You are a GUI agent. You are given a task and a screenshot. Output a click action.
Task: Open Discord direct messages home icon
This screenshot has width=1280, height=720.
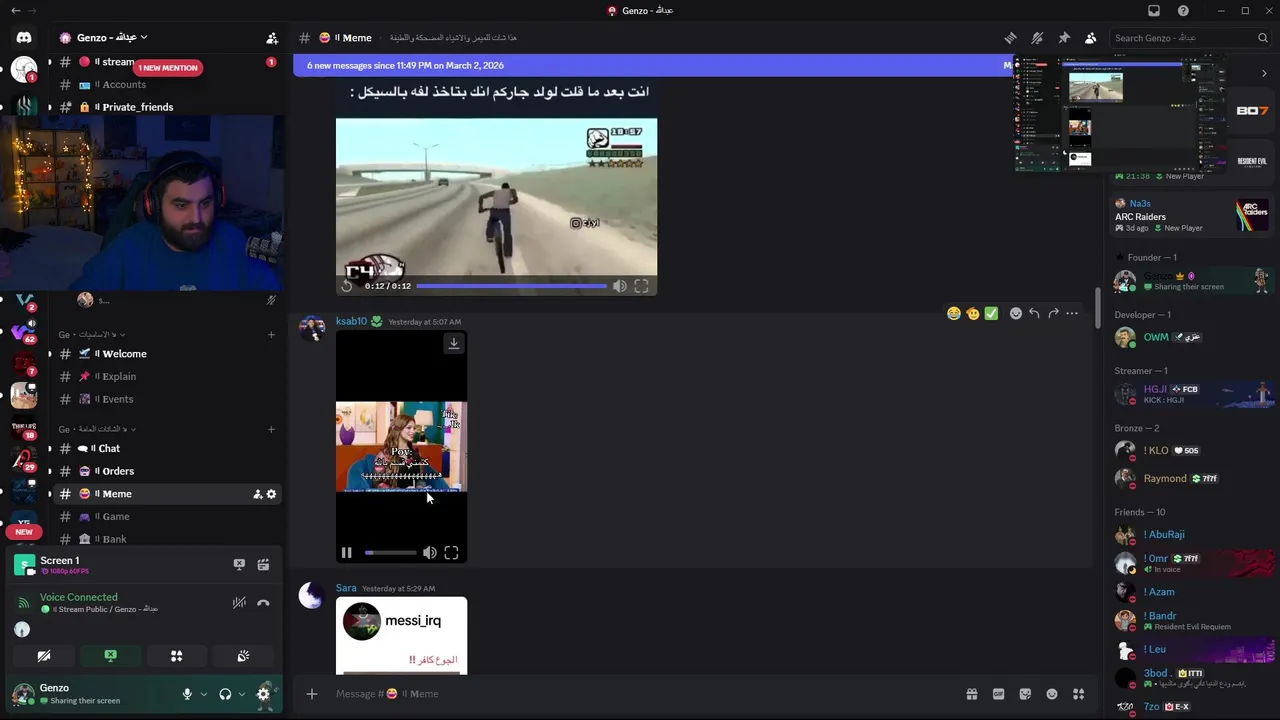point(24,37)
